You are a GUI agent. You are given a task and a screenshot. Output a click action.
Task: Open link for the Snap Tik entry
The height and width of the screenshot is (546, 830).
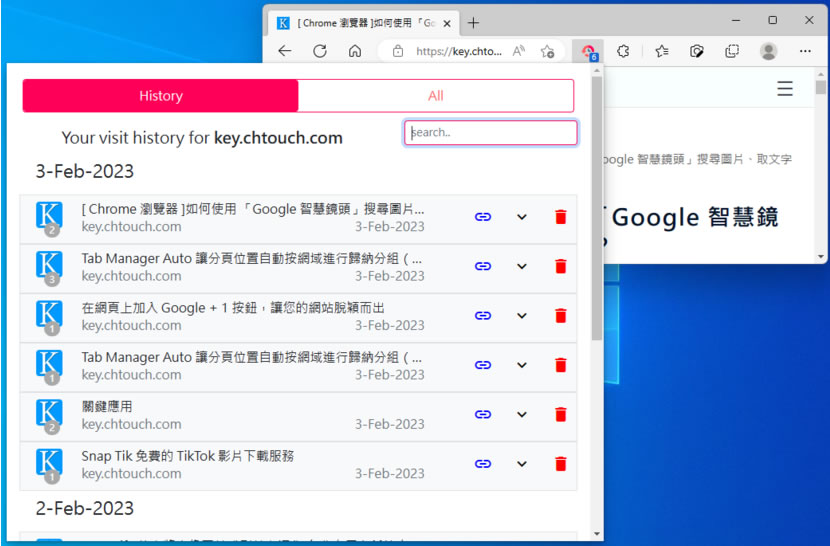coord(483,464)
